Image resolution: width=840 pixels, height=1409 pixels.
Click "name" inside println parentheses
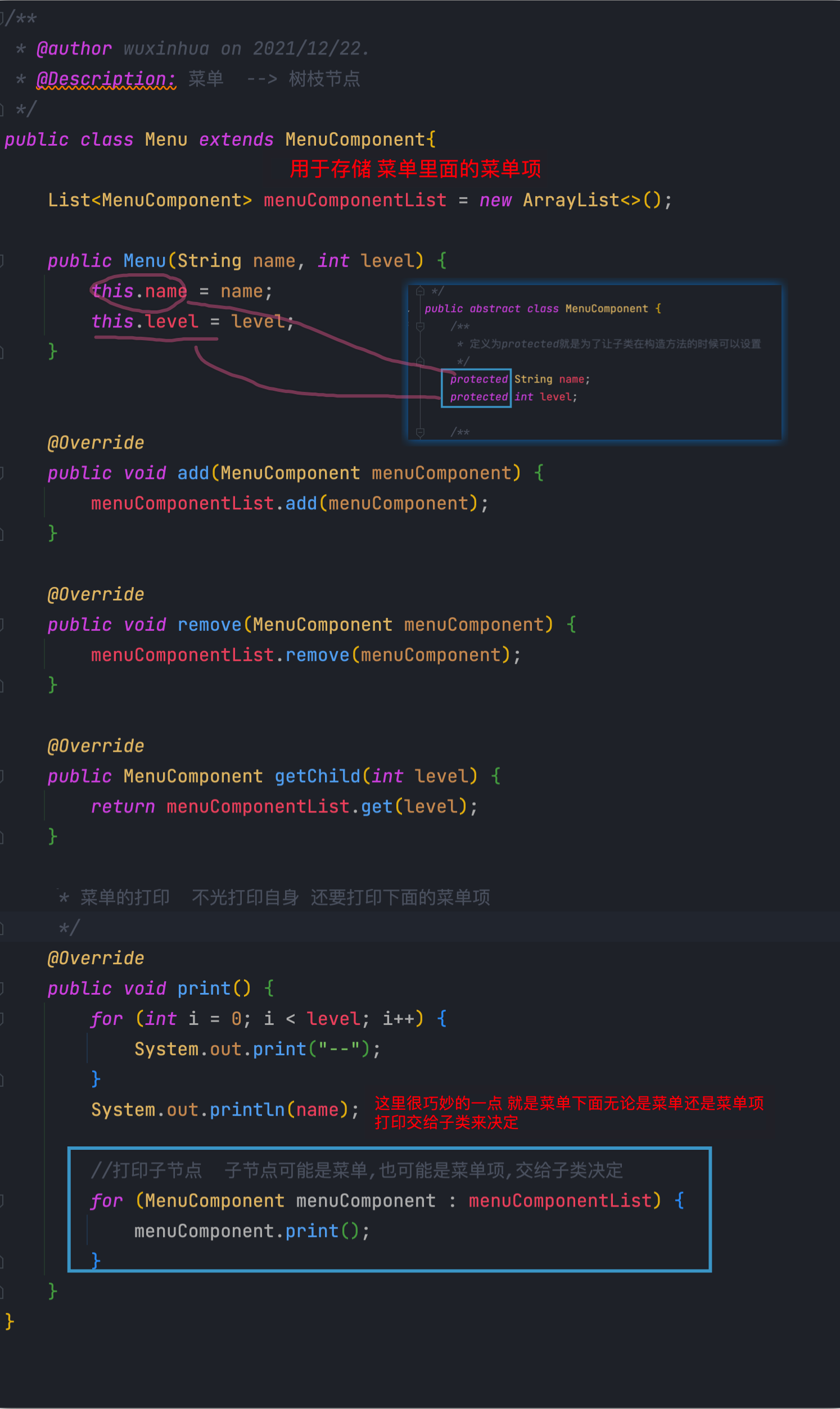(318, 1110)
